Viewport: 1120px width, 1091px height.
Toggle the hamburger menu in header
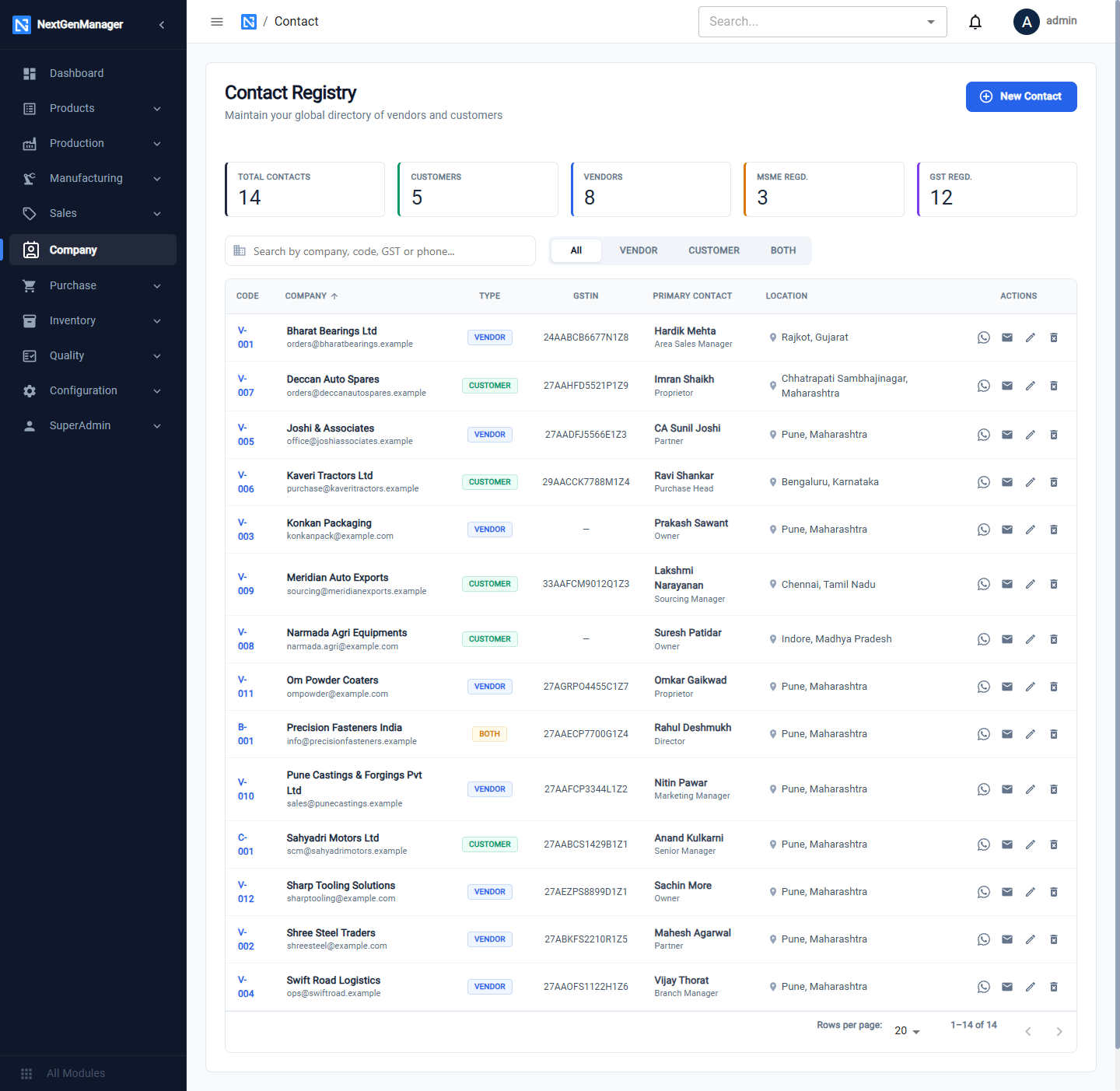(217, 22)
